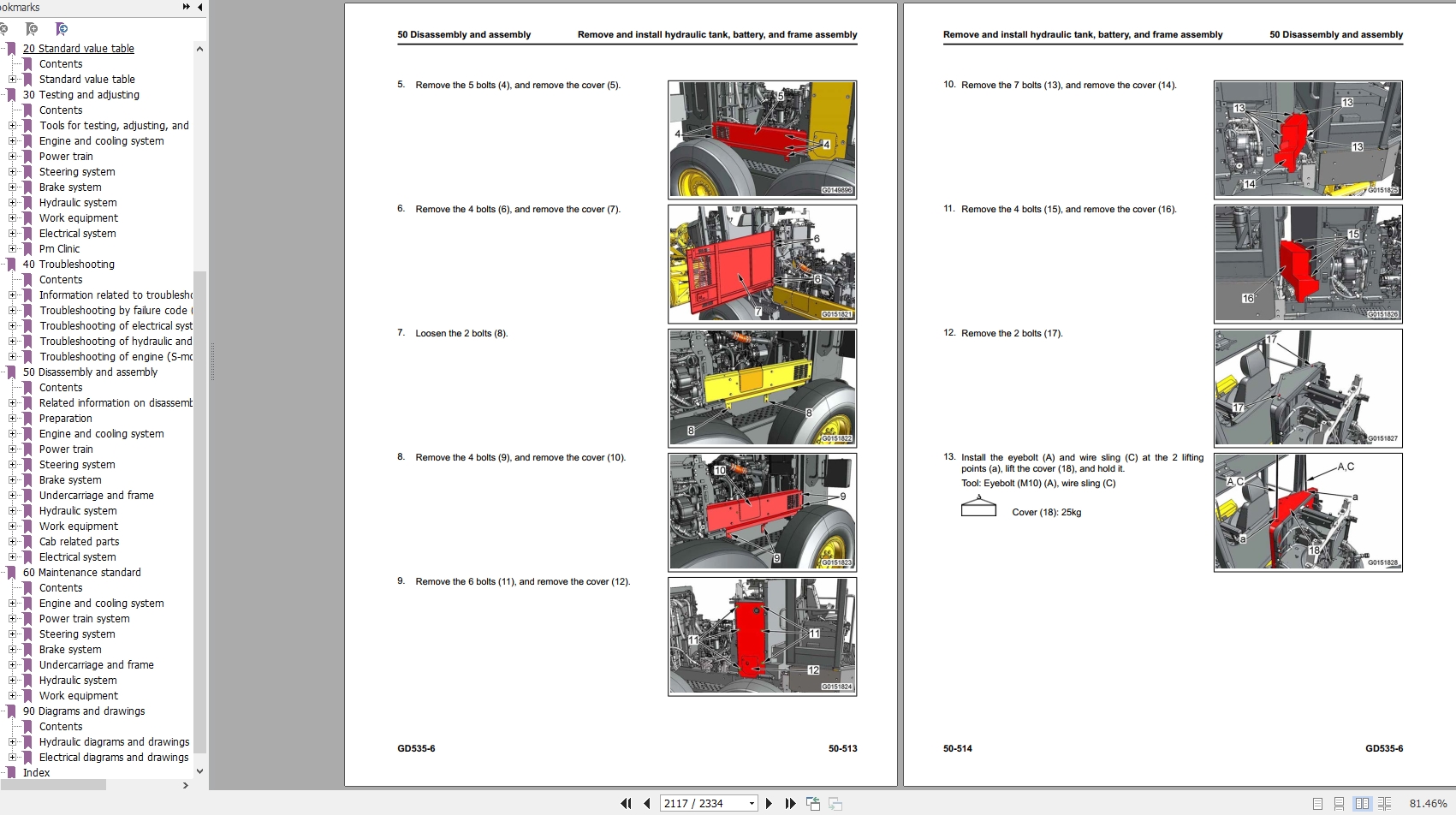Click the scroll down arrow in bookmarks panel
This screenshot has width=1456, height=815.
click(199, 771)
